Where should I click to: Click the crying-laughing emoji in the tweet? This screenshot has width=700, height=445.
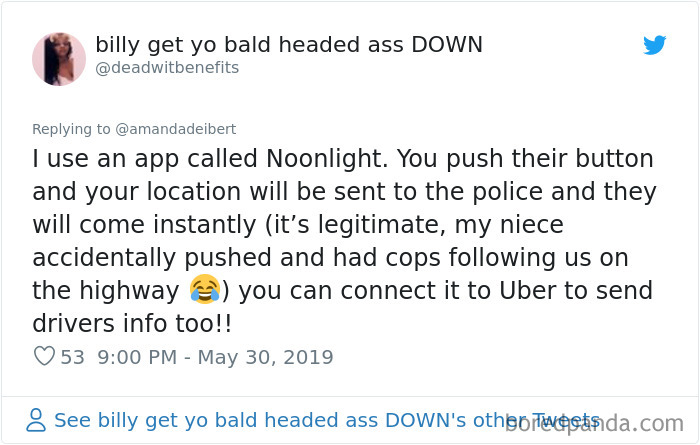[x=205, y=289]
